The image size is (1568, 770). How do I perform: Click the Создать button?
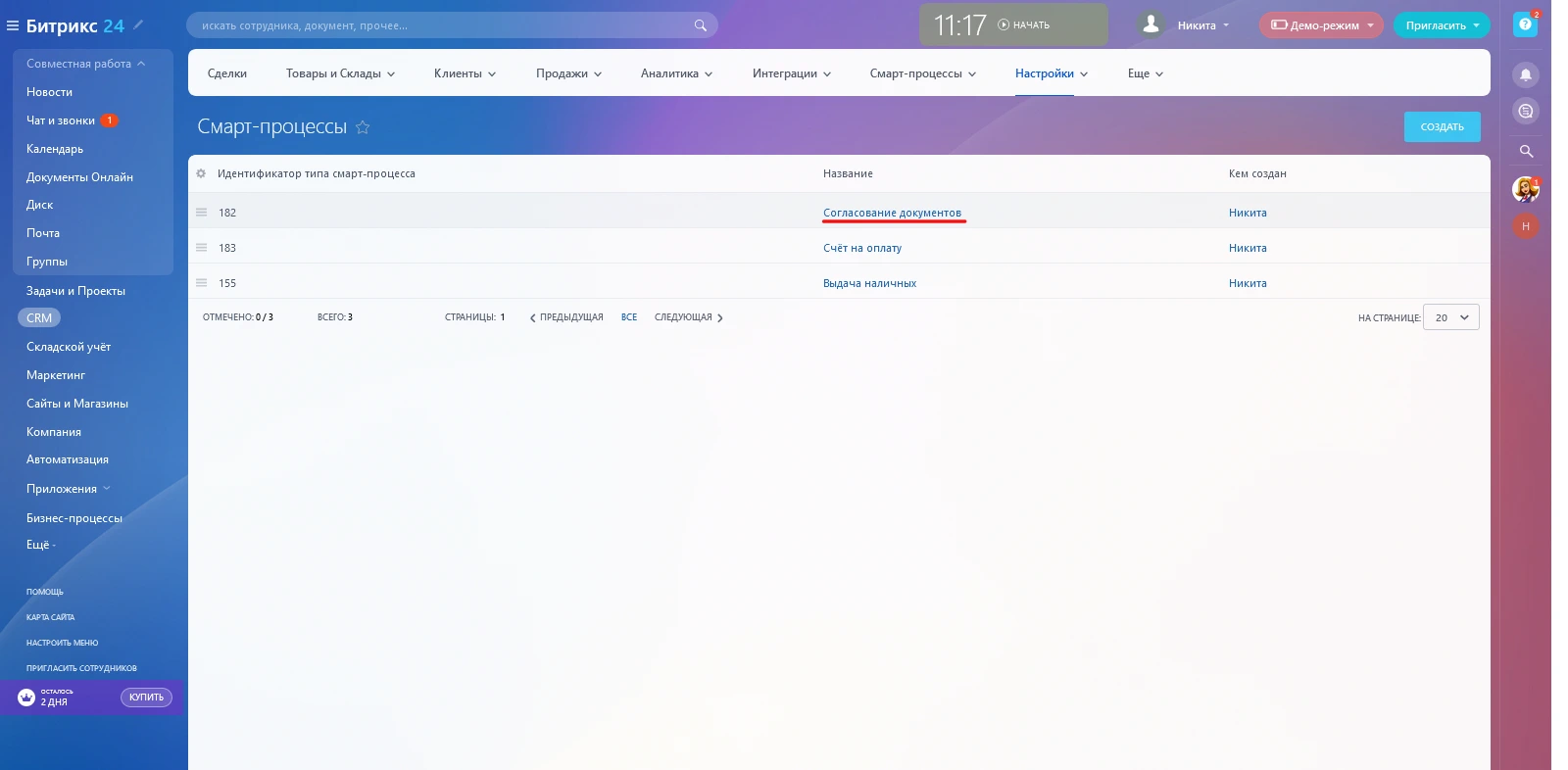[x=1442, y=126]
